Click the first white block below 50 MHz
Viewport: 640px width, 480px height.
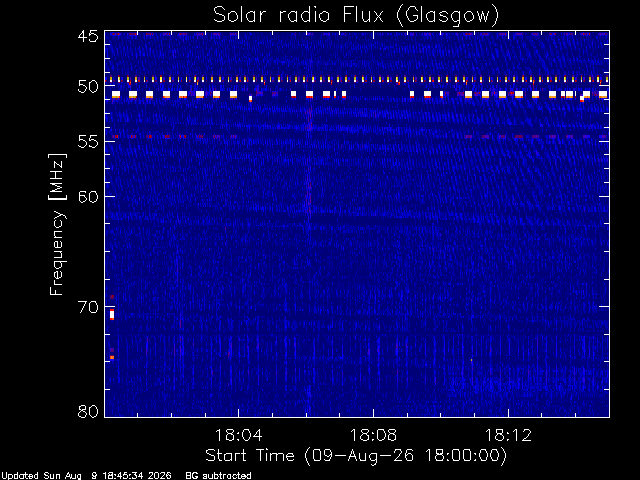click(116, 95)
